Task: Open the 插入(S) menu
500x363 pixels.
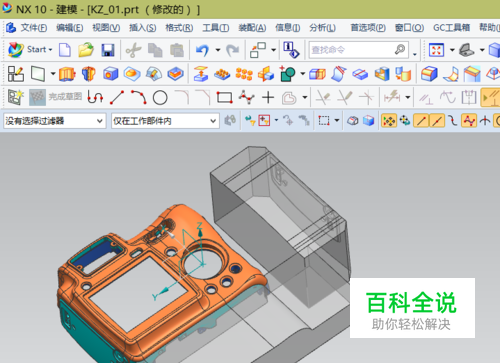Action: [x=143, y=28]
